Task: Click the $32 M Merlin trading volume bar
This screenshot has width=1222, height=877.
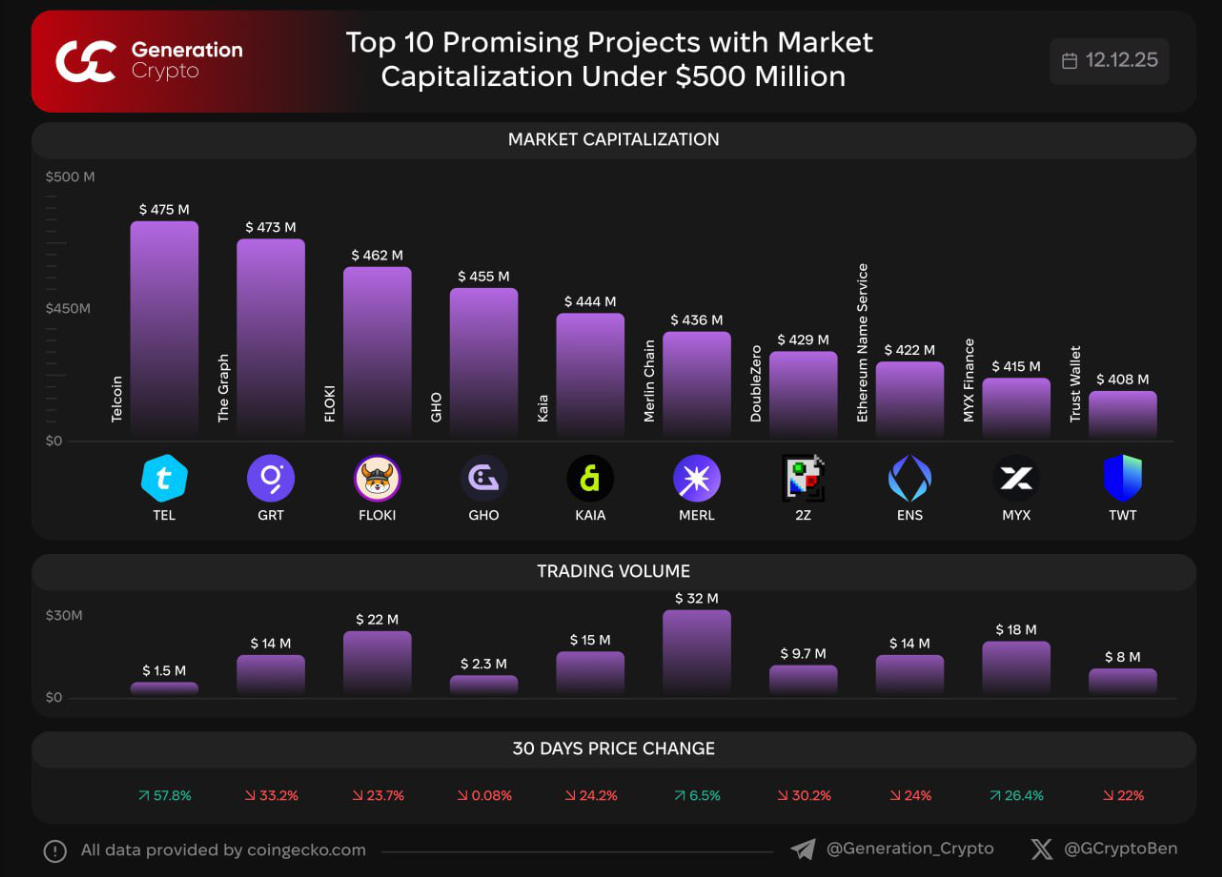Action: [x=697, y=652]
